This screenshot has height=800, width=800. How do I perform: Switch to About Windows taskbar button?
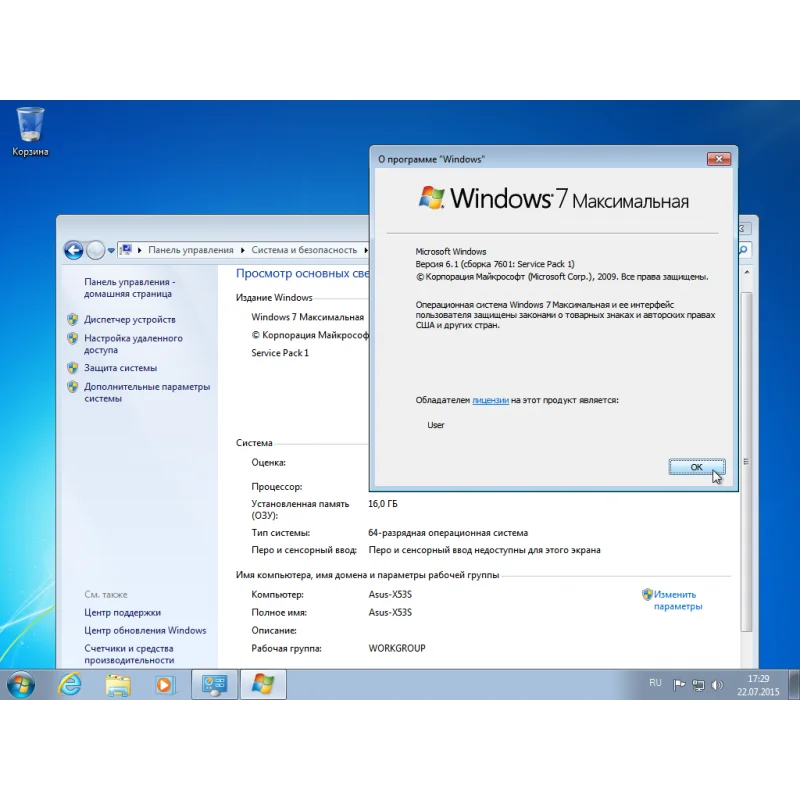pos(263,684)
